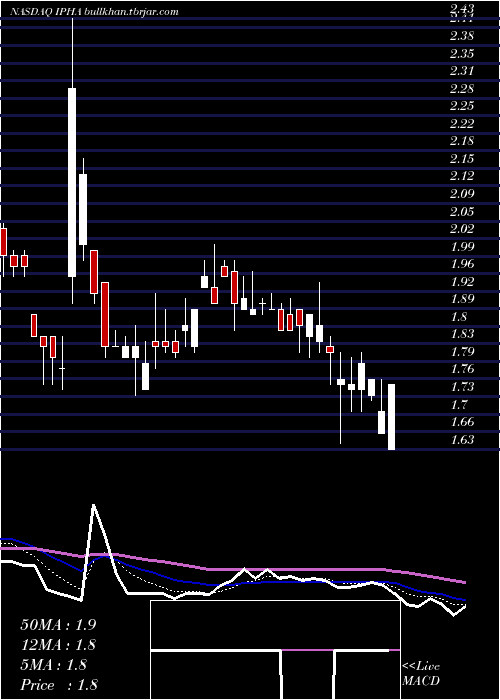This screenshot has width=500, height=700.
Task: Click the 12MA : 1.8 readout
Action: pos(58,645)
